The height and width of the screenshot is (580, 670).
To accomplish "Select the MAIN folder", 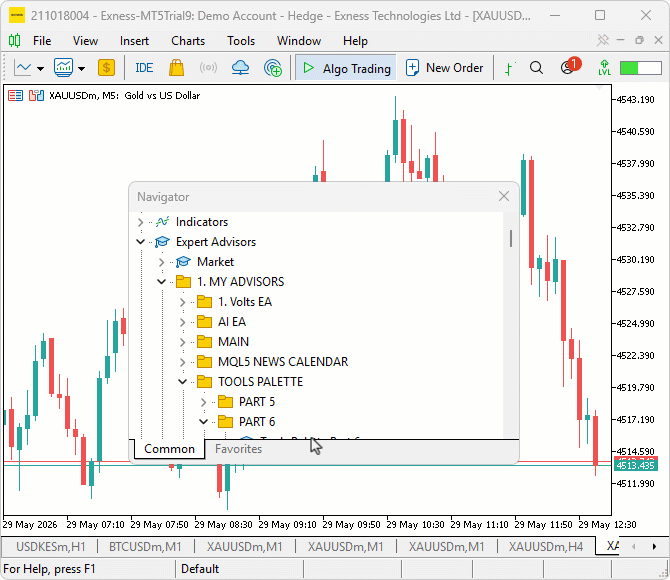I will pyautogui.click(x=233, y=342).
